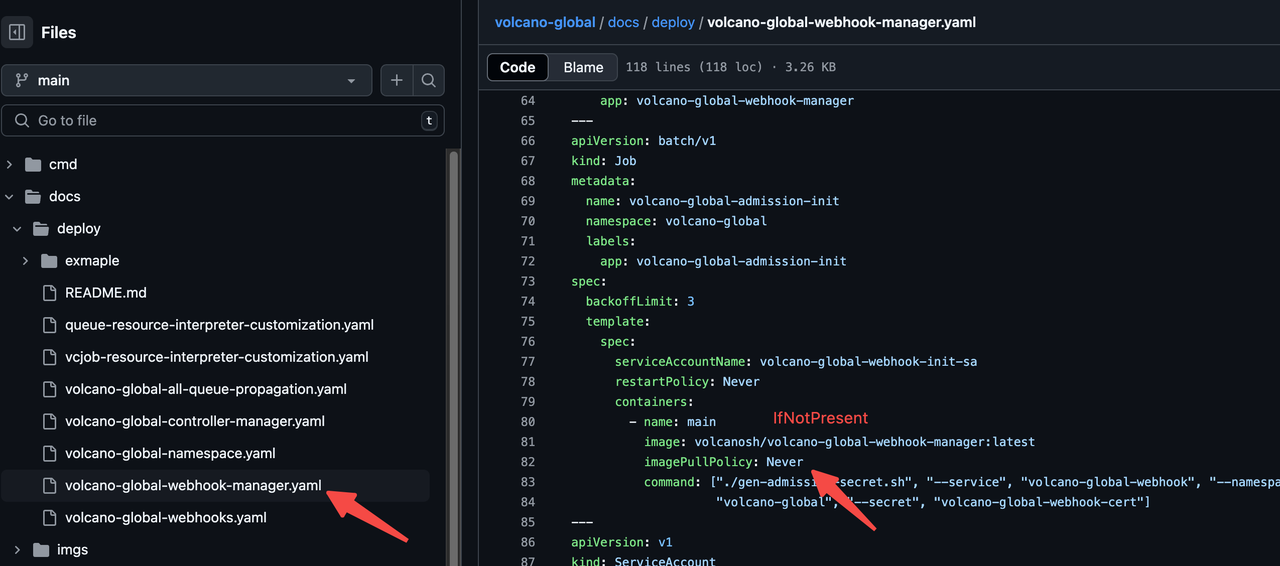
Task: Open queue-resource-interpreter-customization.yaml file
Action: (219, 324)
